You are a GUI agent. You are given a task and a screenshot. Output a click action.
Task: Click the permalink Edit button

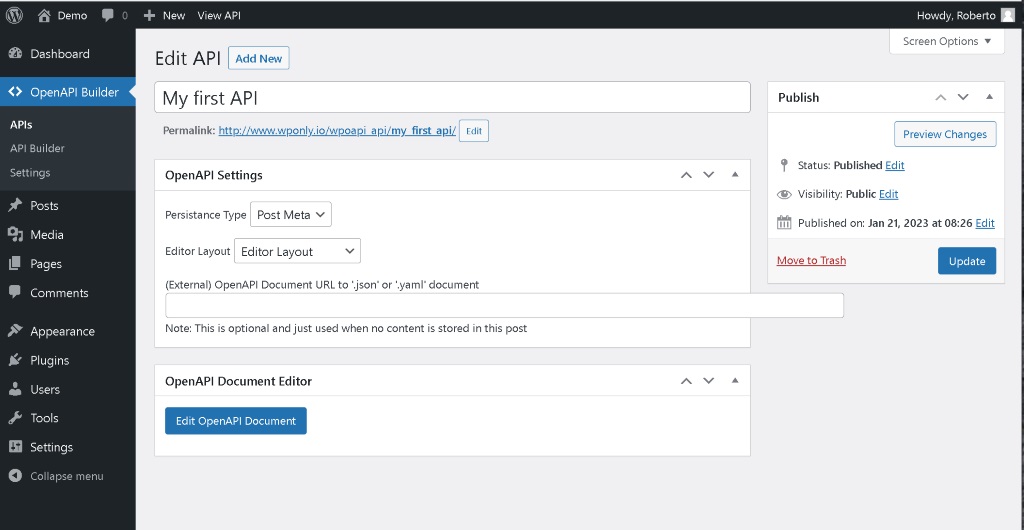click(x=473, y=131)
